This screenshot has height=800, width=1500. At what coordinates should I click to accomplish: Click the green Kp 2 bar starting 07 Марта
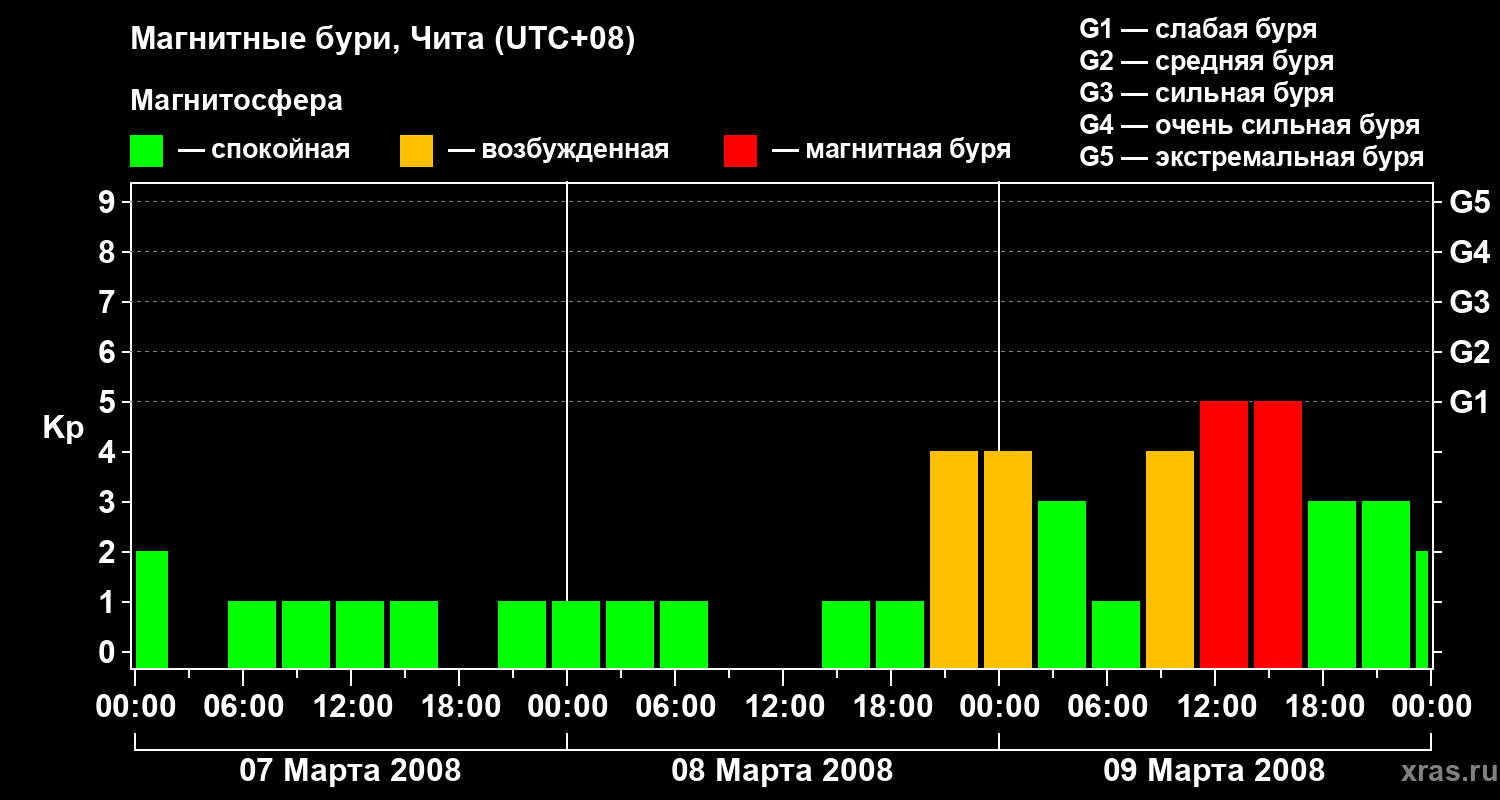click(x=152, y=609)
